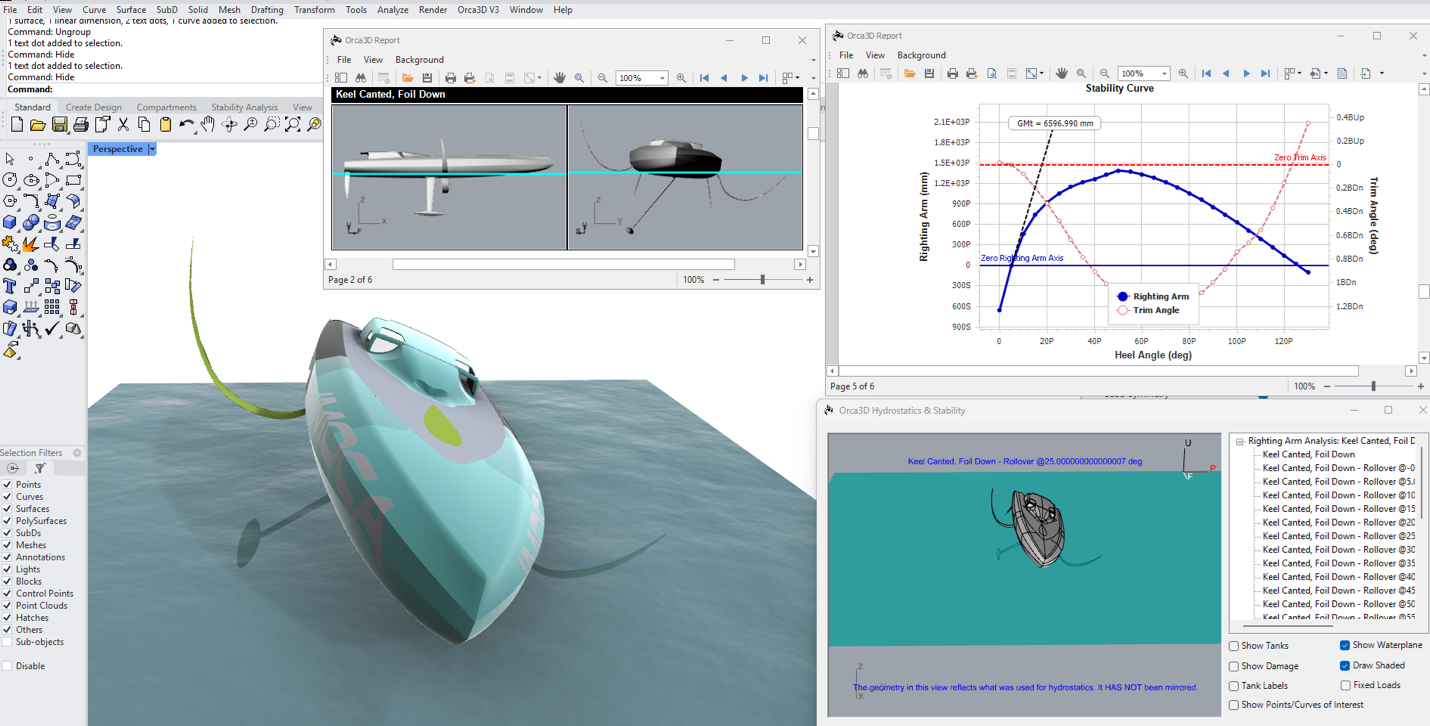This screenshot has width=1430, height=726.
Task: Open the Background menu in the report window
Action: 419,59
